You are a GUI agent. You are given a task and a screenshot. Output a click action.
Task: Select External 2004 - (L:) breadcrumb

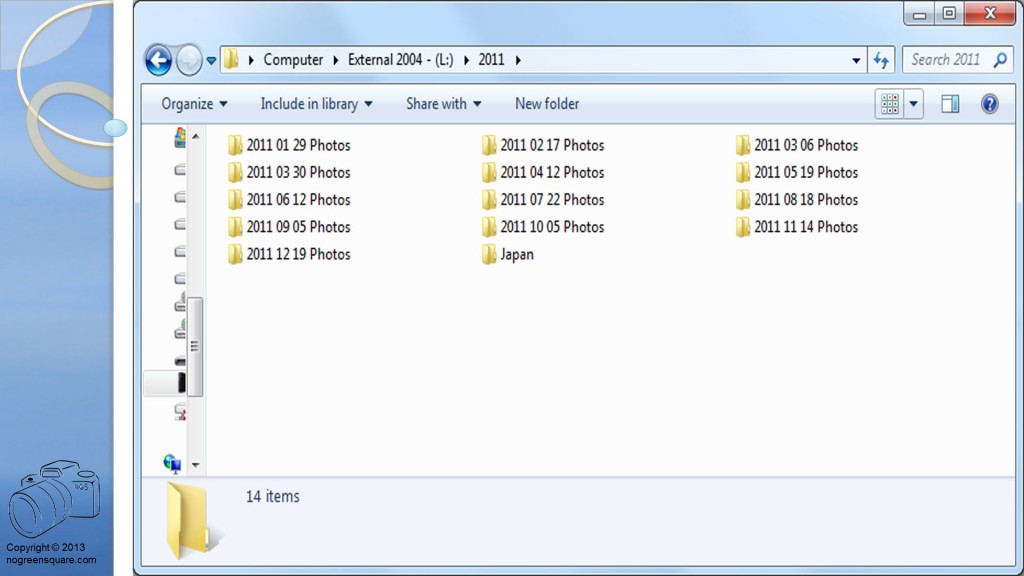tap(400, 60)
